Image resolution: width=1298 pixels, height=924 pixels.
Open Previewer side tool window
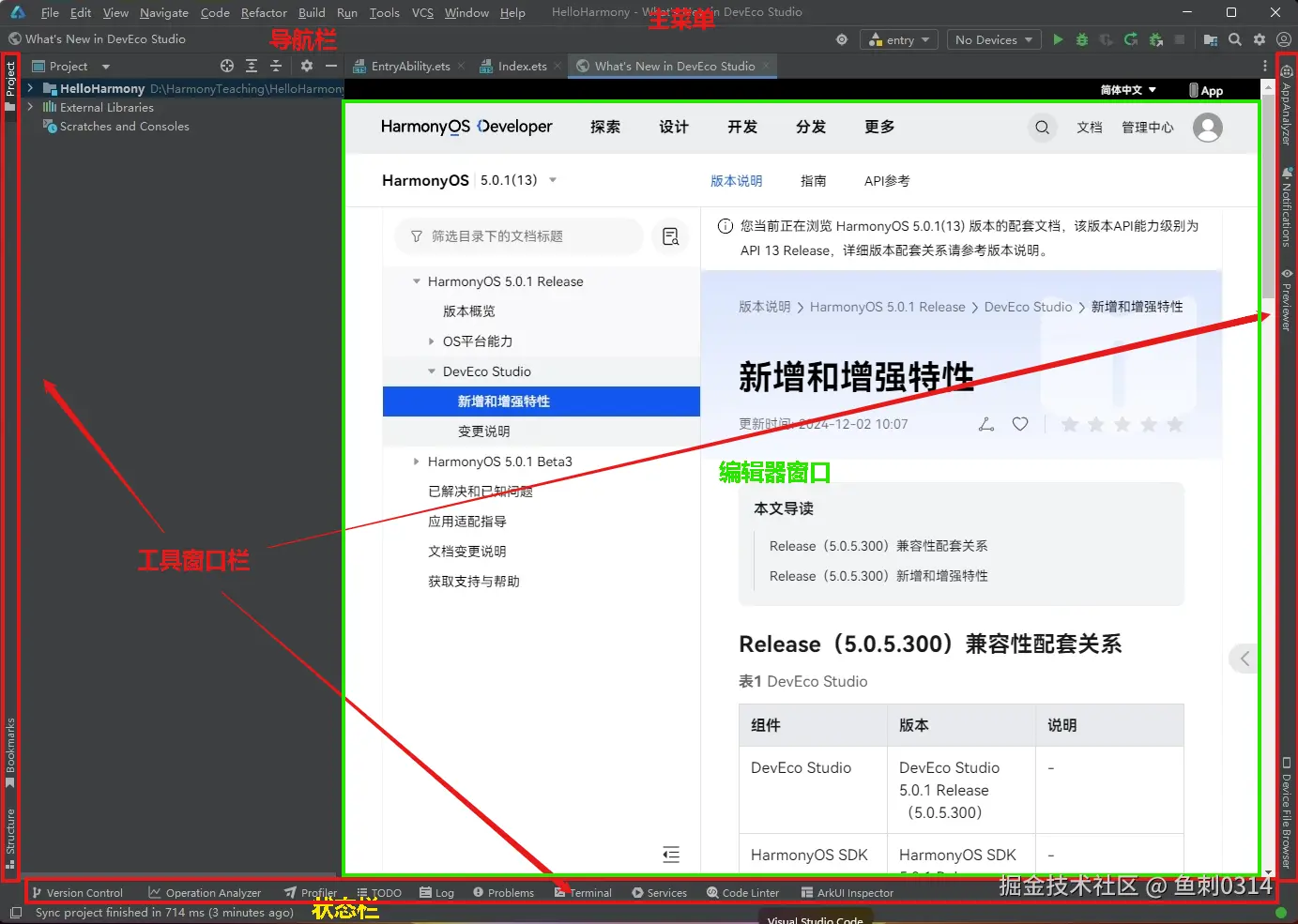[1287, 299]
